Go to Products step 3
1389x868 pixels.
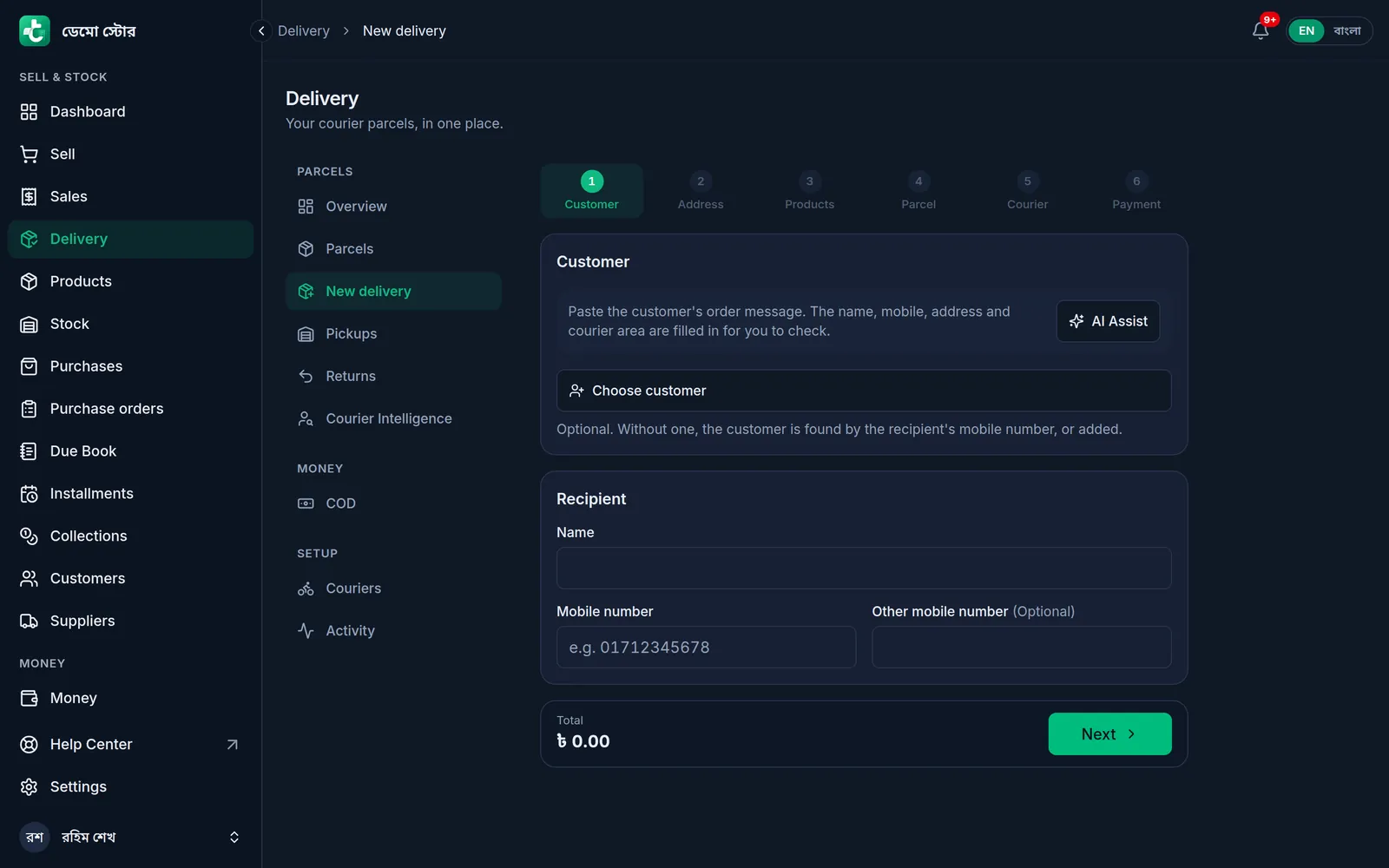click(x=810, y=191)
